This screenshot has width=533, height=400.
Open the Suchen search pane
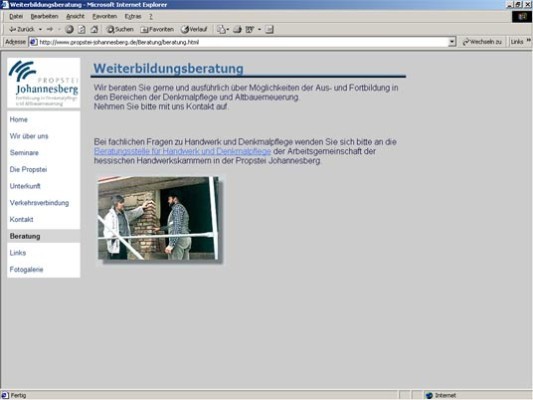120,30
